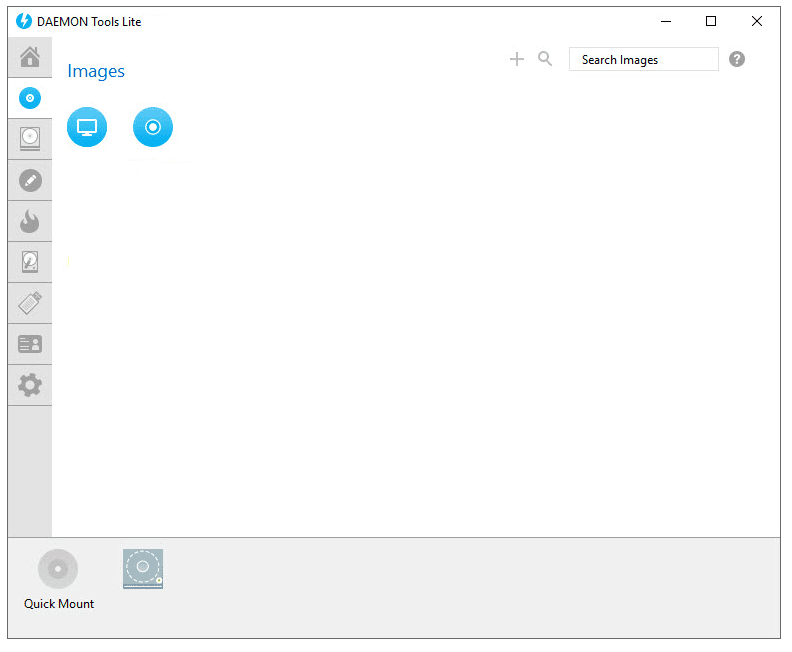The width and height of the screenshot is (792, 652).
Task: Open Settings gear icon
Action: 30,385
